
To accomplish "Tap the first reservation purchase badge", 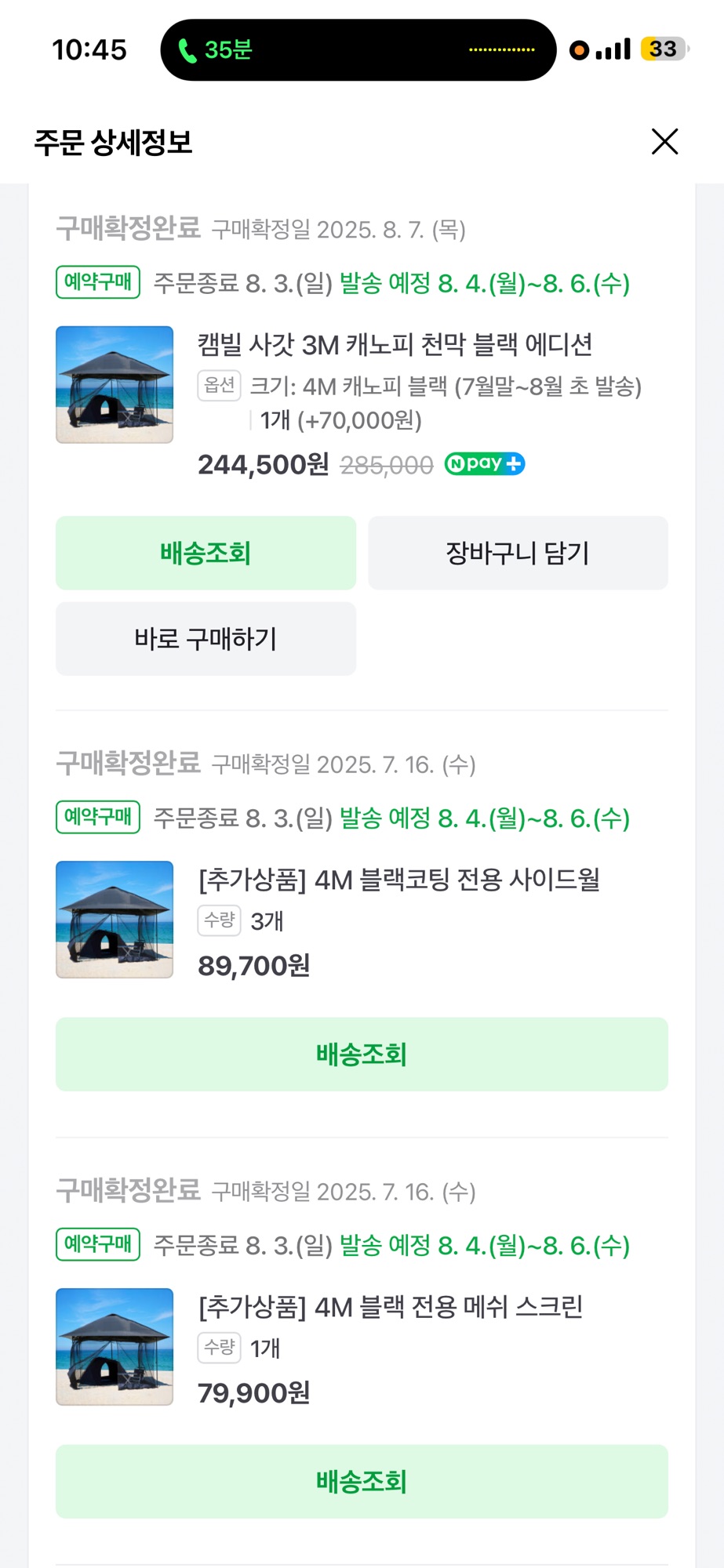I will coord(98,282).
